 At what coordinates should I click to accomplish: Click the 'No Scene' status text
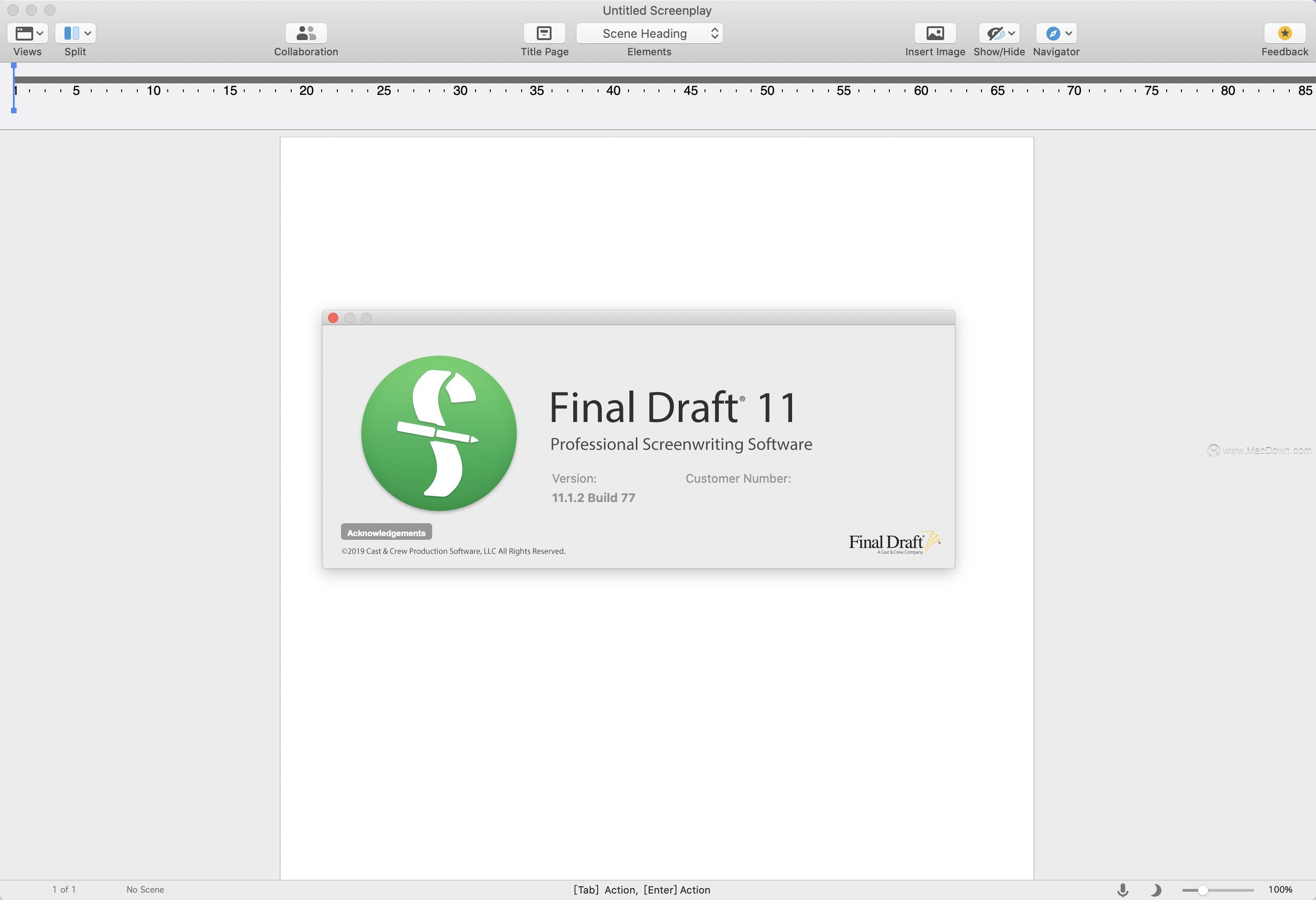[145, 890]
